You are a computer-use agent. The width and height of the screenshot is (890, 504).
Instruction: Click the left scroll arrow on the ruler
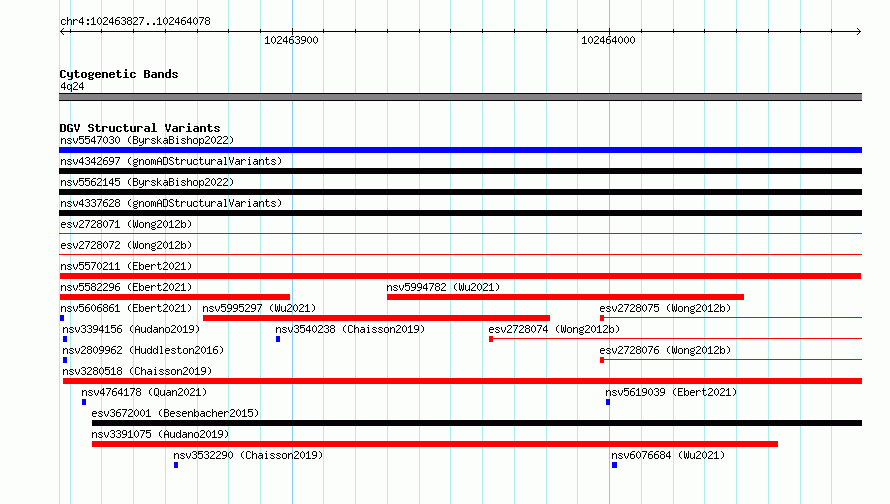(x=63, y=32)
